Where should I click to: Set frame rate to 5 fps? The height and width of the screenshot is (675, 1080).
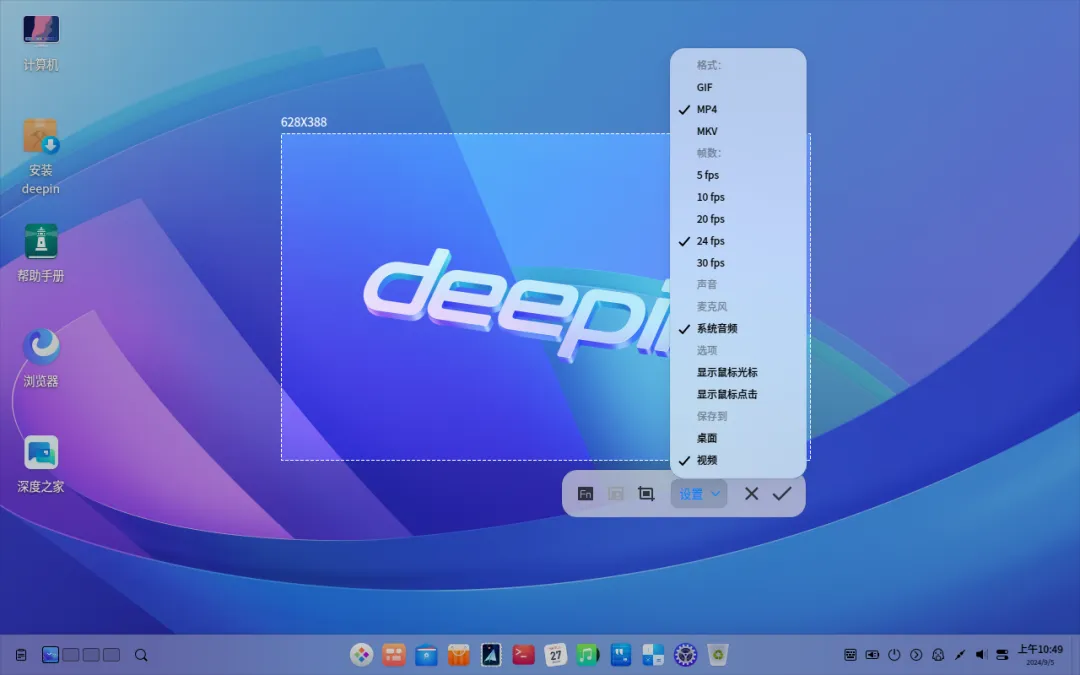(x=738, y=175)
